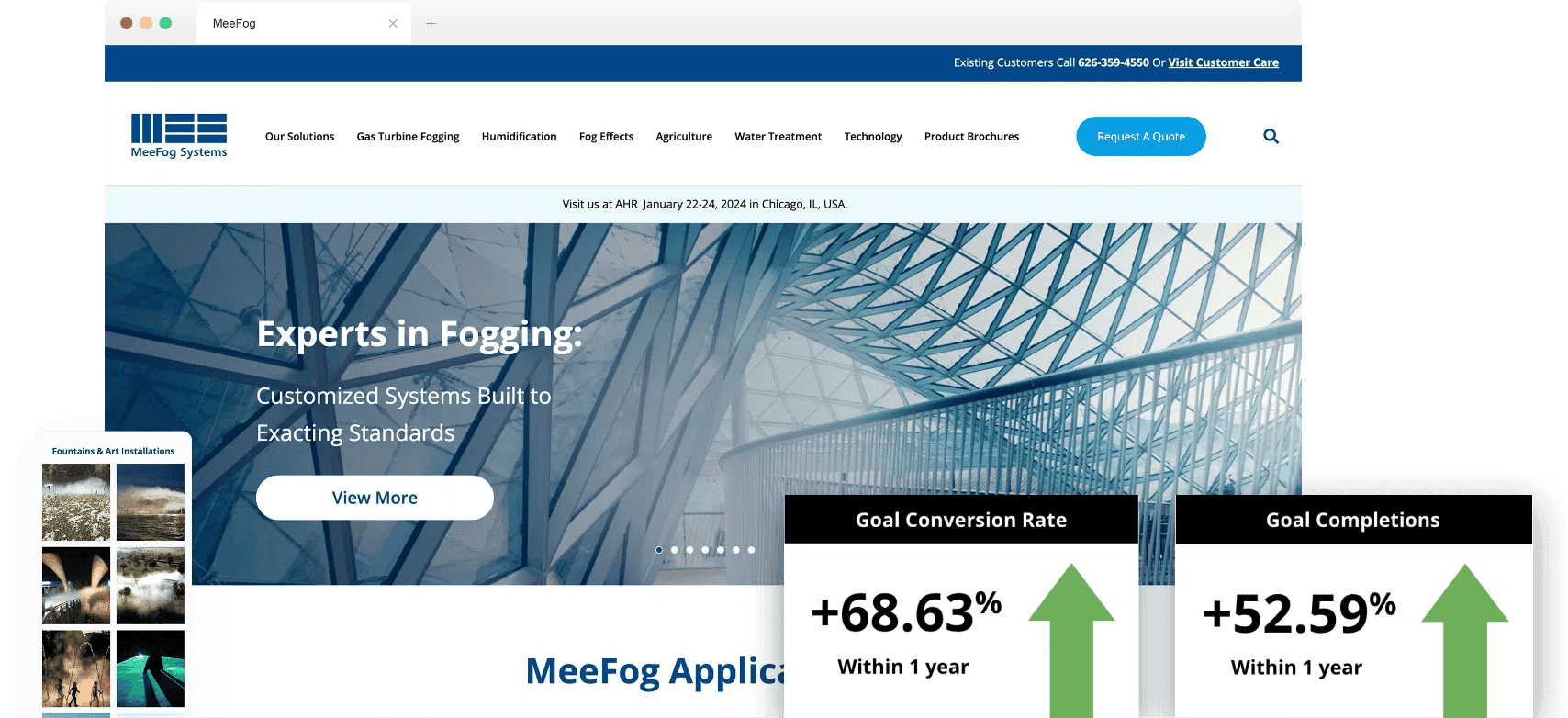Follow the Visit Customer Care link
This screenshot has width=1568, height=718.
click(1223, 62)
